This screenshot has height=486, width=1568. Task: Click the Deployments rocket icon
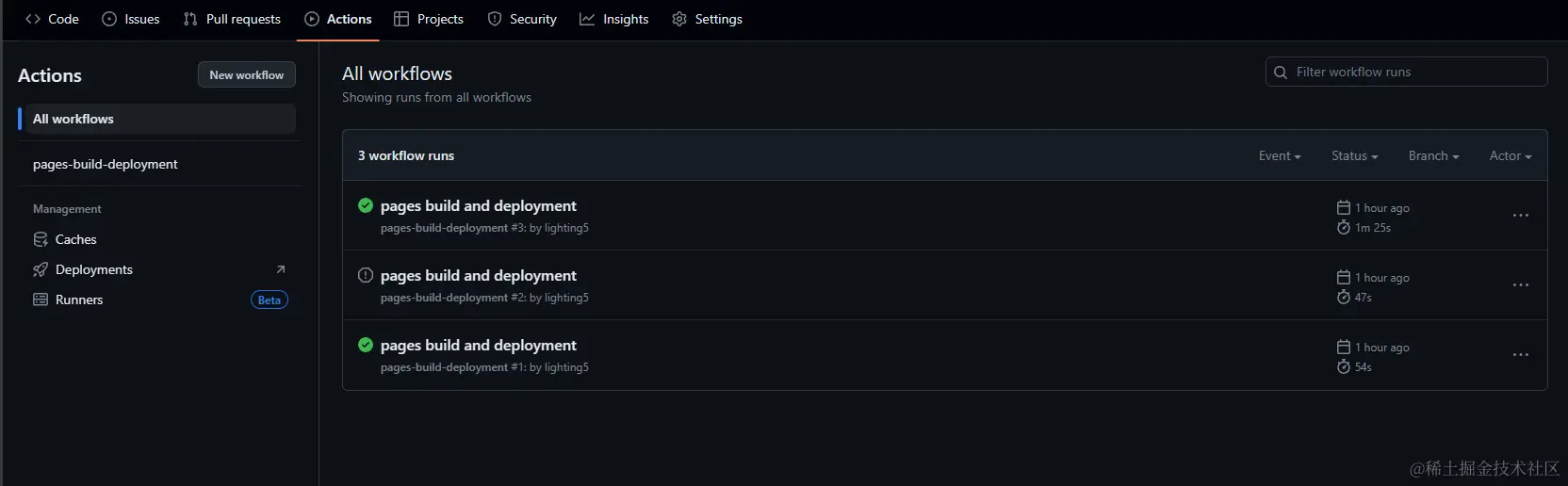(x=41, y=269)
